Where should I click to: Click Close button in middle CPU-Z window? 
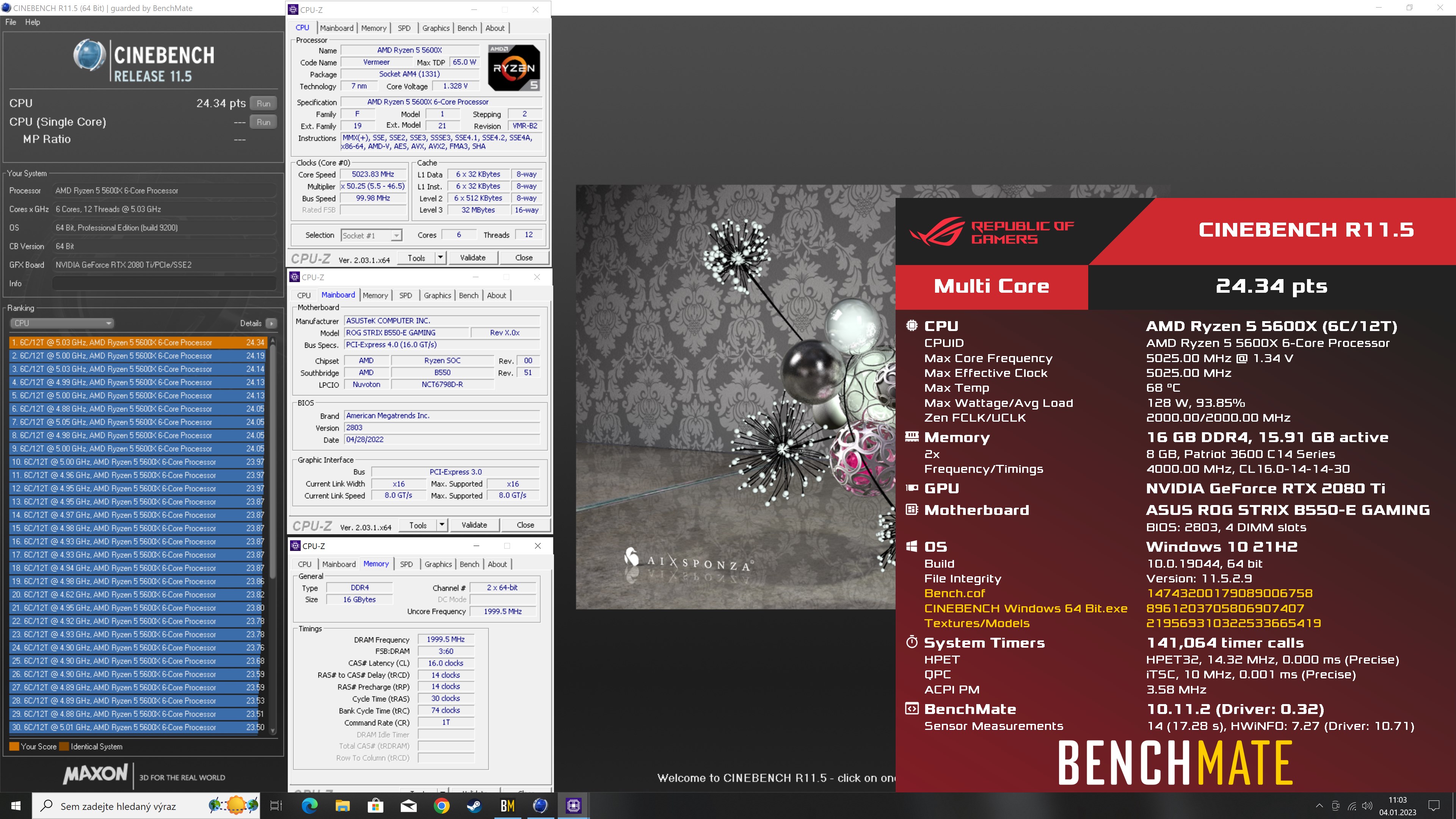[x=526, y=525]
